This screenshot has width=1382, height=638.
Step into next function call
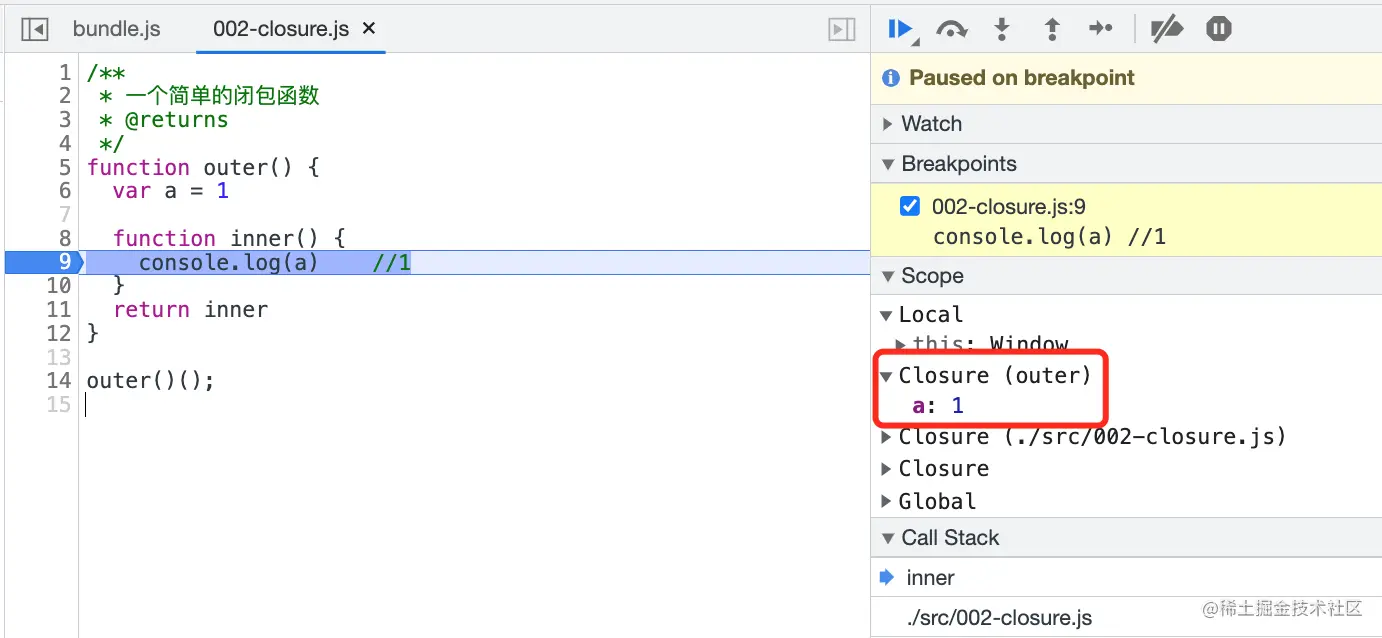point(1002,30)
